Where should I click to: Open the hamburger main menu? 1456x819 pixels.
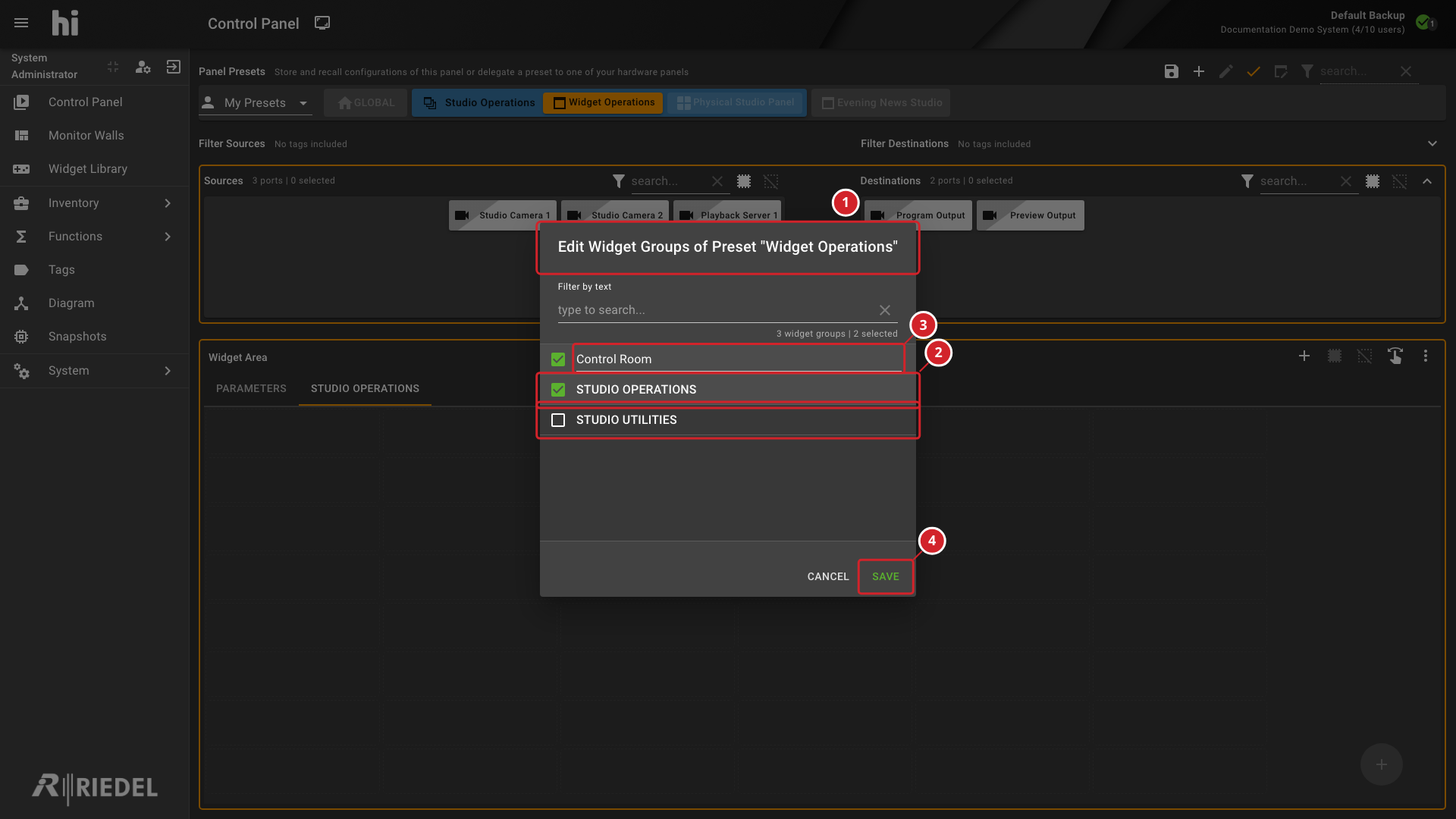(21, 23)
